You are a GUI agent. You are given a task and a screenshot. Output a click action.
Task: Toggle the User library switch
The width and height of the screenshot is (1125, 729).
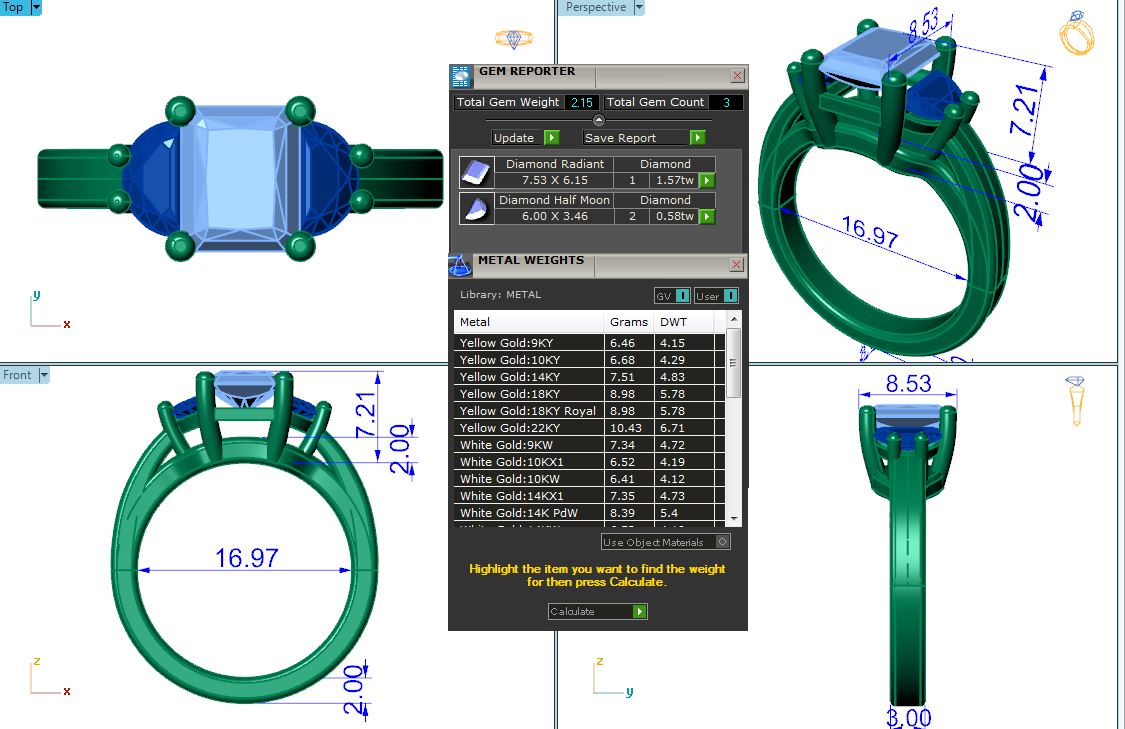click(x=717, y=295)
